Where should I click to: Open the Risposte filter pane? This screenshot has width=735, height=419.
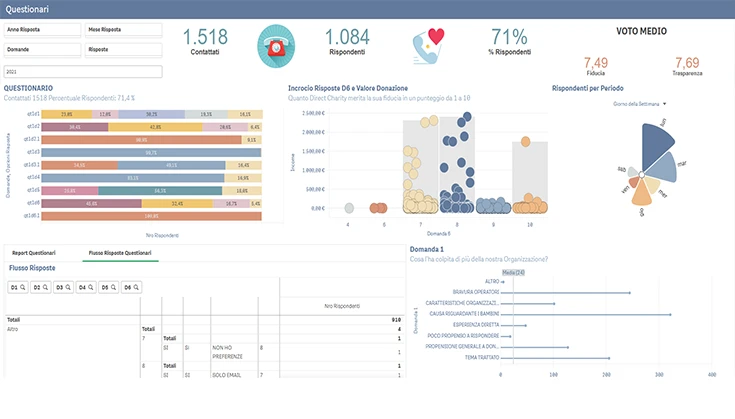124,50
